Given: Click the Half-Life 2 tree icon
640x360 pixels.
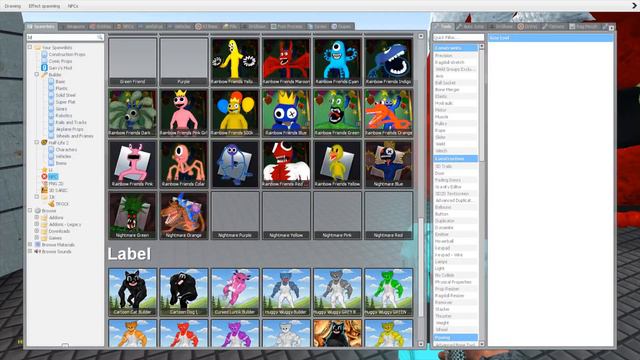Looking at the screenshot, I should pyautogui.click(x=44, y=142).
